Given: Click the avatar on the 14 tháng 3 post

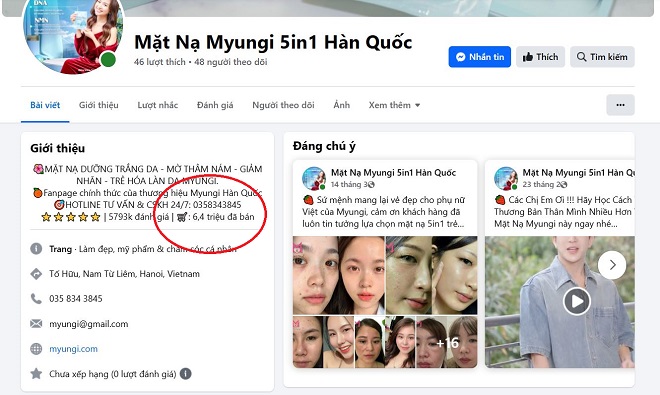Looking at the screenshot, I should pos(314,178).
